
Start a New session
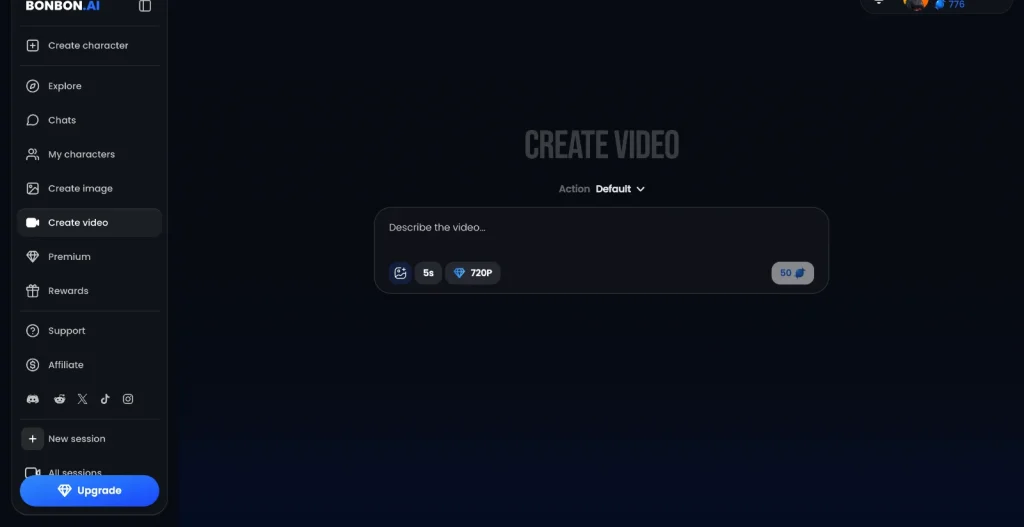click(89, 439)
